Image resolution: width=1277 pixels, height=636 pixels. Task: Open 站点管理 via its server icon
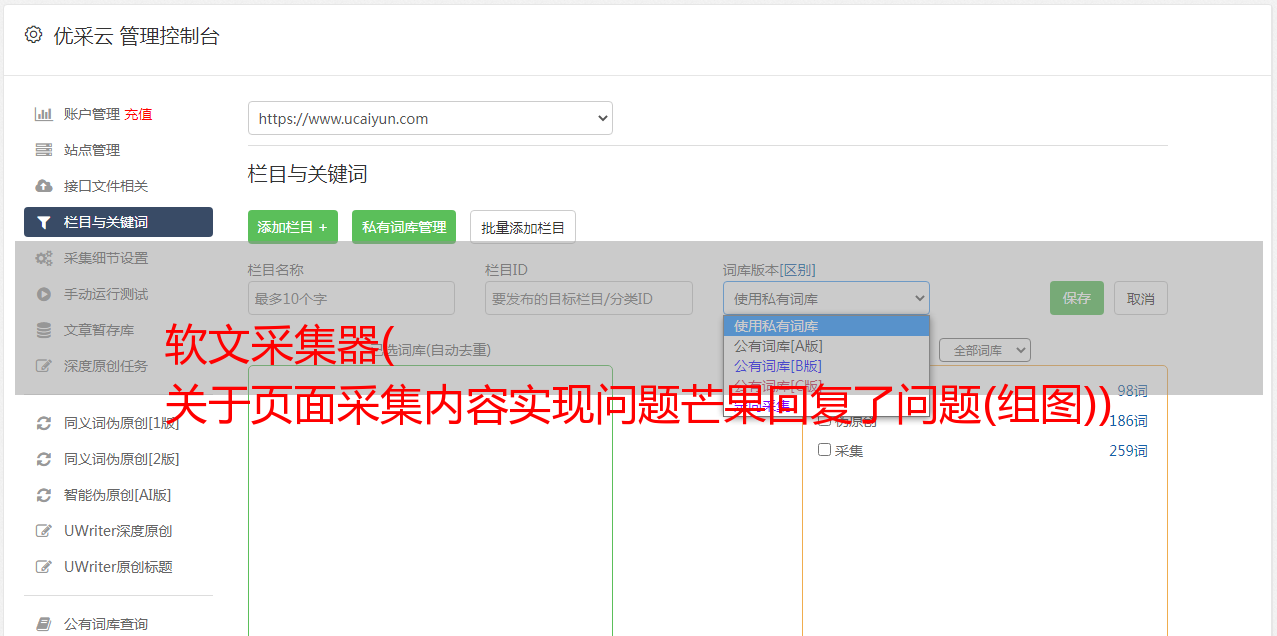tap(44, 150)
